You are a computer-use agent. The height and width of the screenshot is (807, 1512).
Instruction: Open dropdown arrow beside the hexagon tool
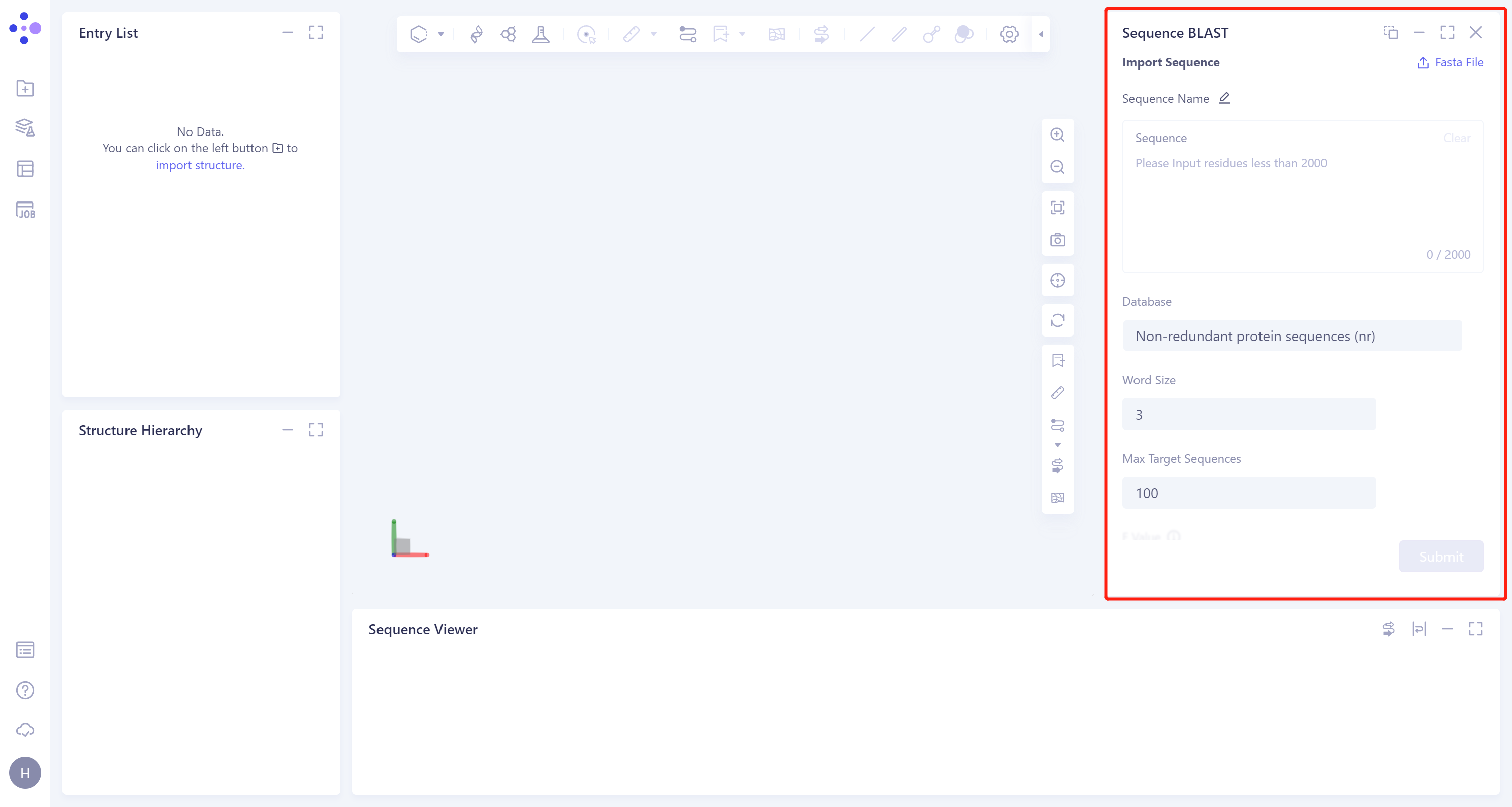click(441, 34)
